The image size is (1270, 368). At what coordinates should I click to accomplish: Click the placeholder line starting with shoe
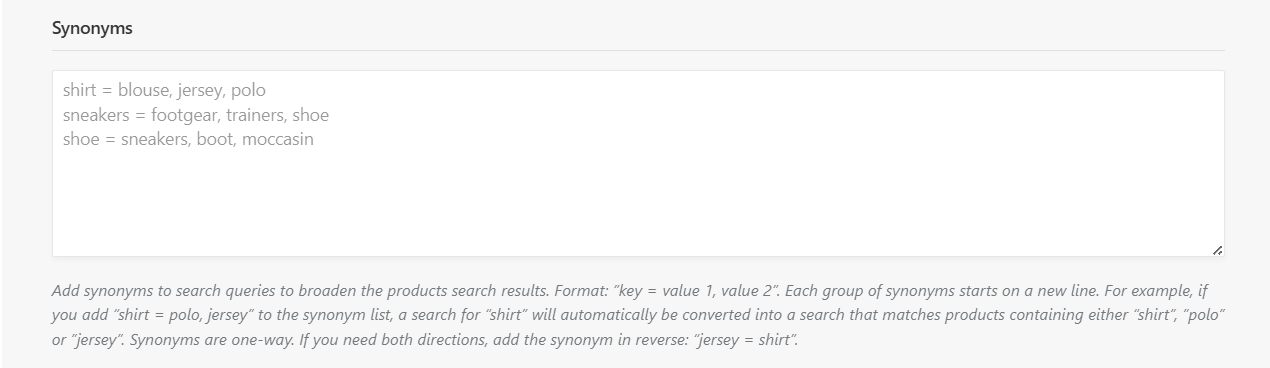pos(188,139)
